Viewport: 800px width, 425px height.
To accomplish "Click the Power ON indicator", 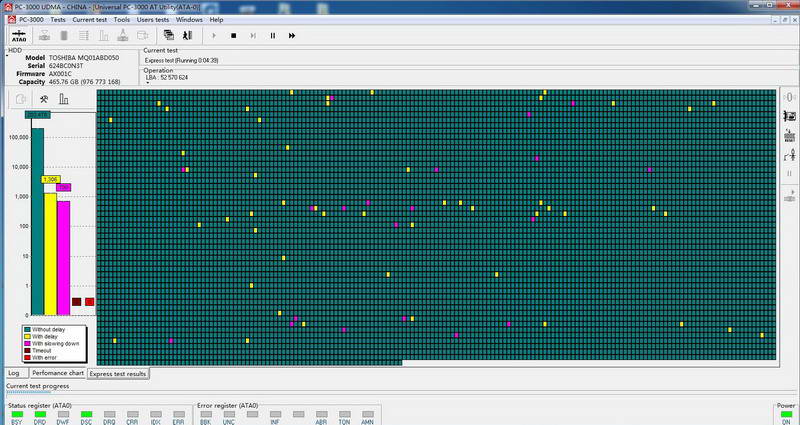I will pos(786,414).
